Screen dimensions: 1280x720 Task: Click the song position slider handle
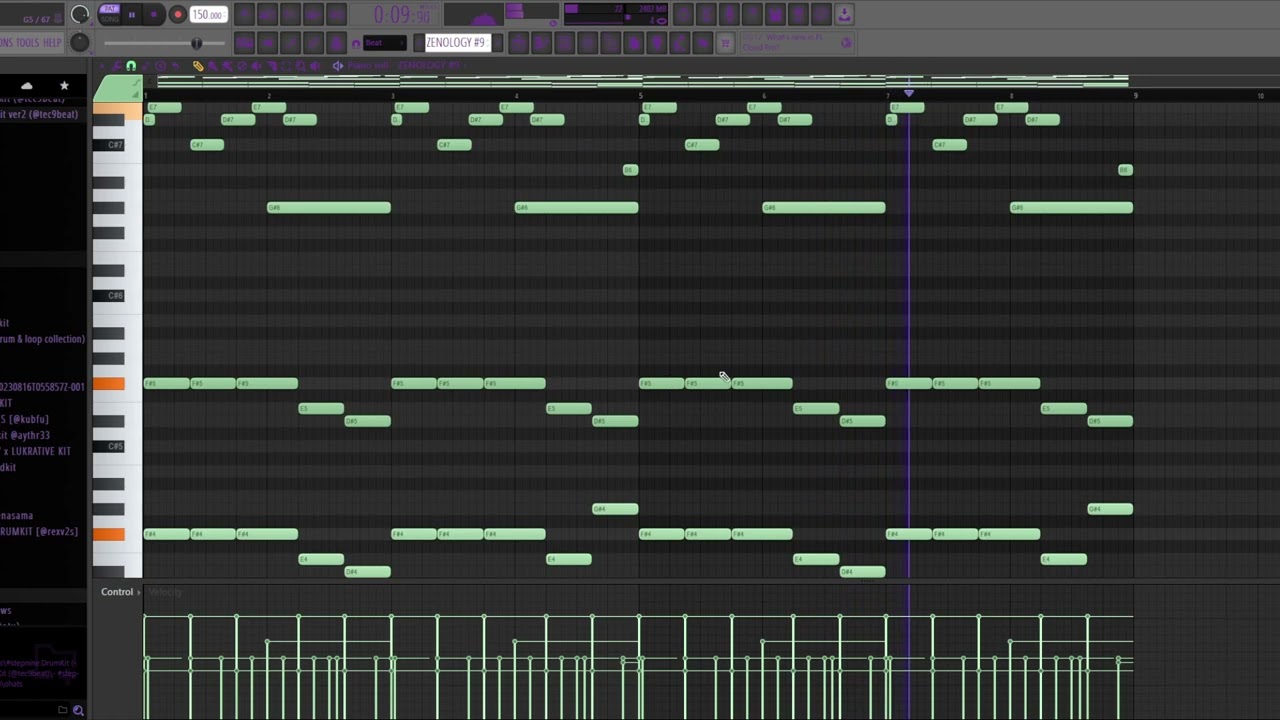coord(196,43)
